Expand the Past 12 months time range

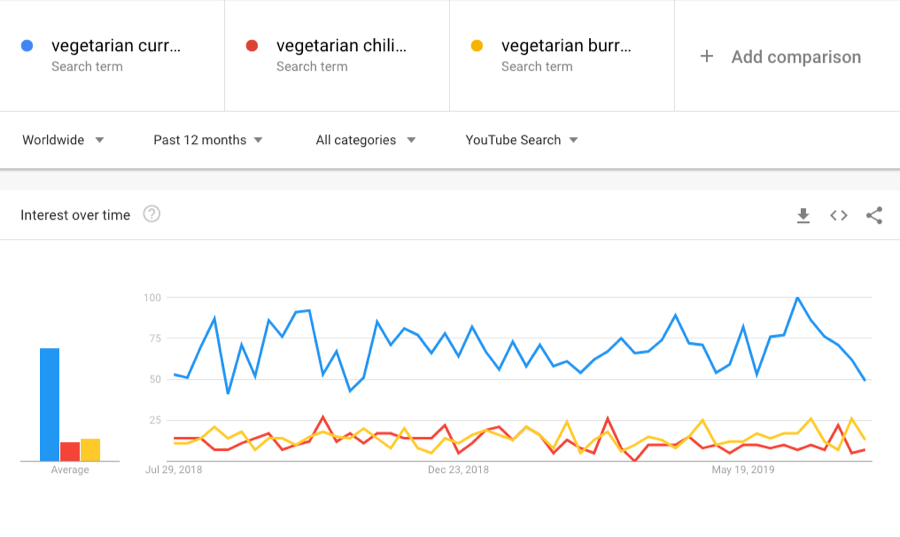208,140
